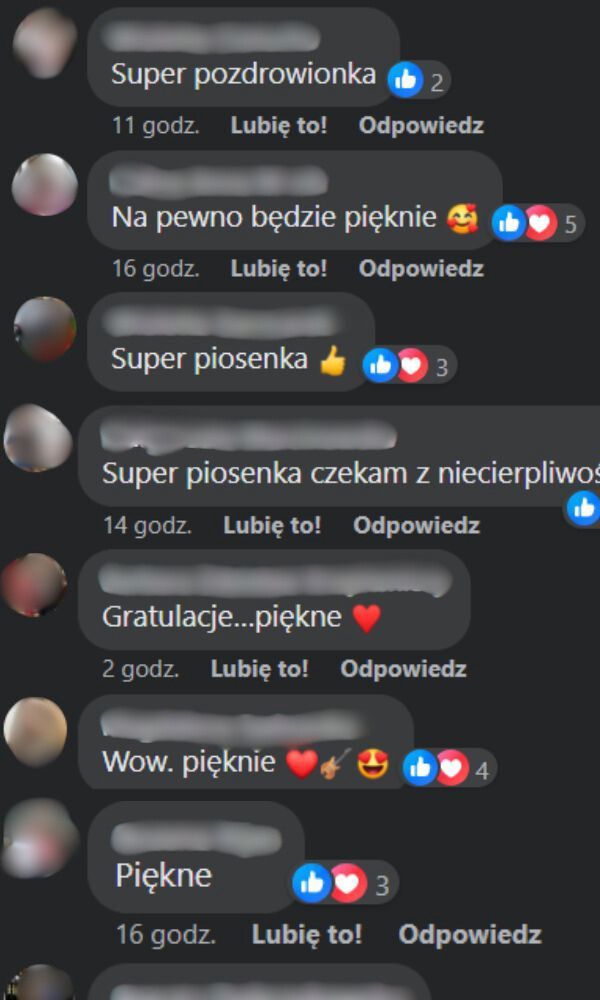
Task: Open reactions on "Wow. pięknie" comment
Action: pyautogui.click(x=449, y=768)
